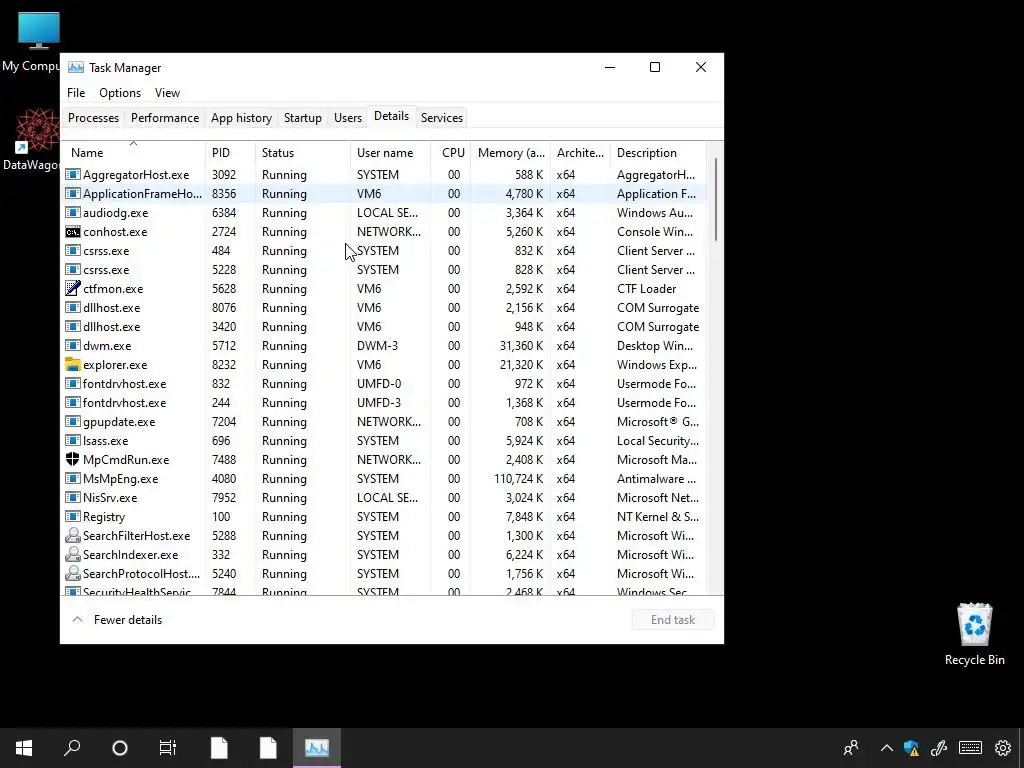Click the process list vertical scrollbar thumb
The height and width of the screenshot is (768, 1024).
[x=716, y=199]
